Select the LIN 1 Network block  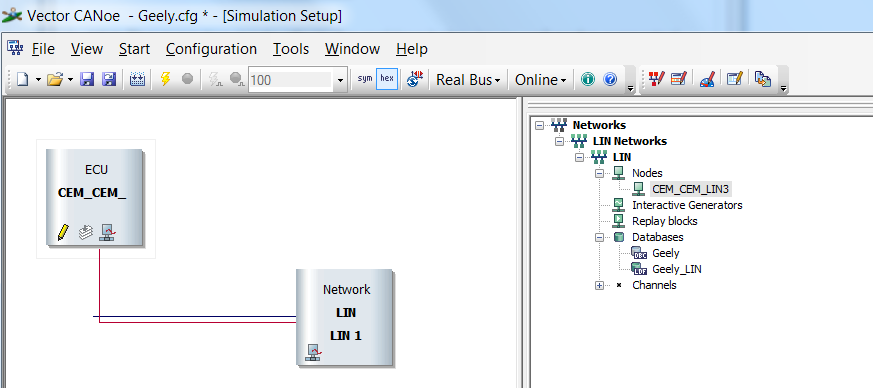344,317
